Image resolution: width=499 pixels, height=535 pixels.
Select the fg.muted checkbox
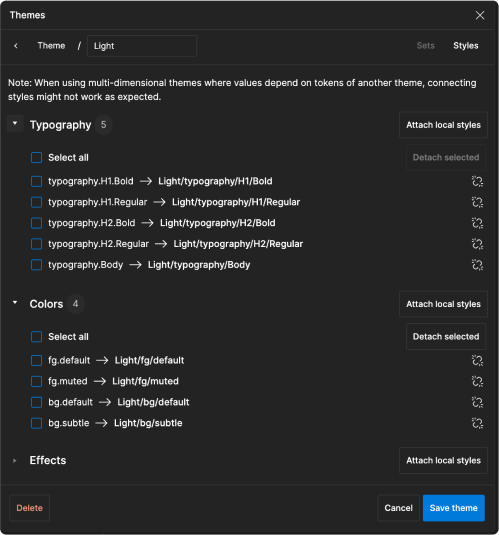37,381
